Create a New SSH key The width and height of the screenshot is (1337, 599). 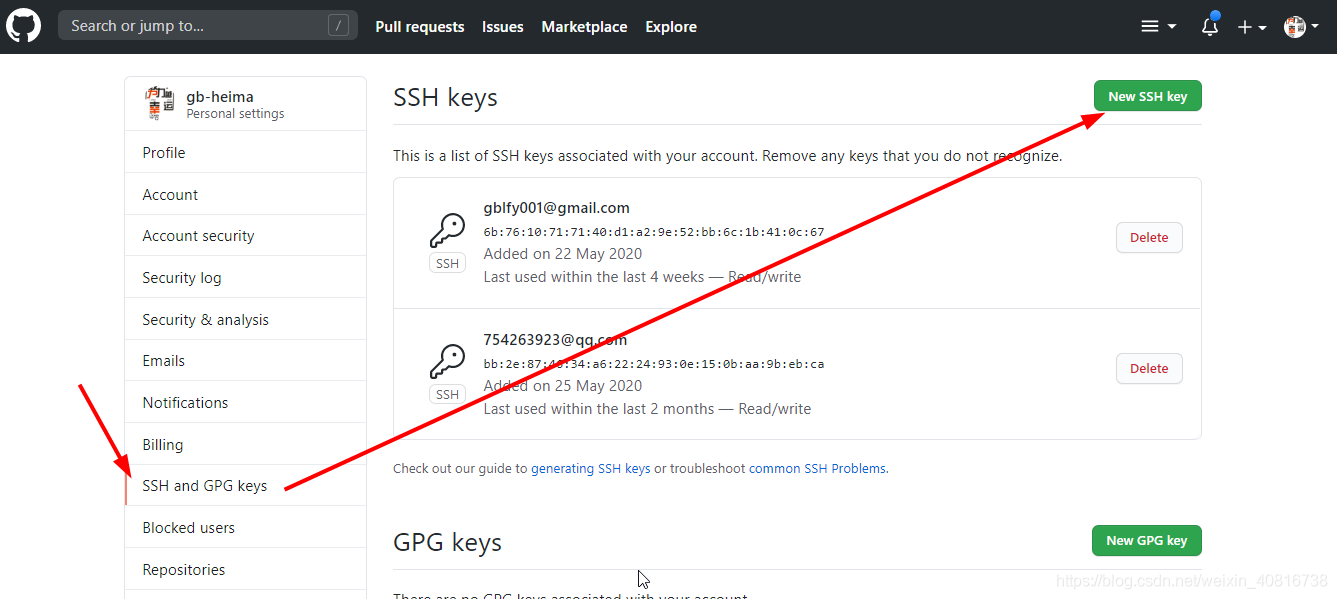[x=1147, y=96]
